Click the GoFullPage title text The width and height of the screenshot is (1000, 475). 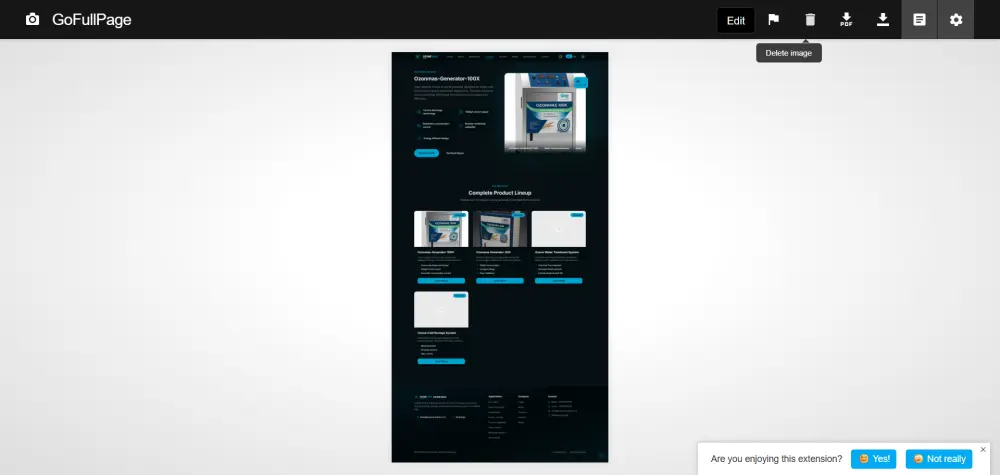pos(92,20)
